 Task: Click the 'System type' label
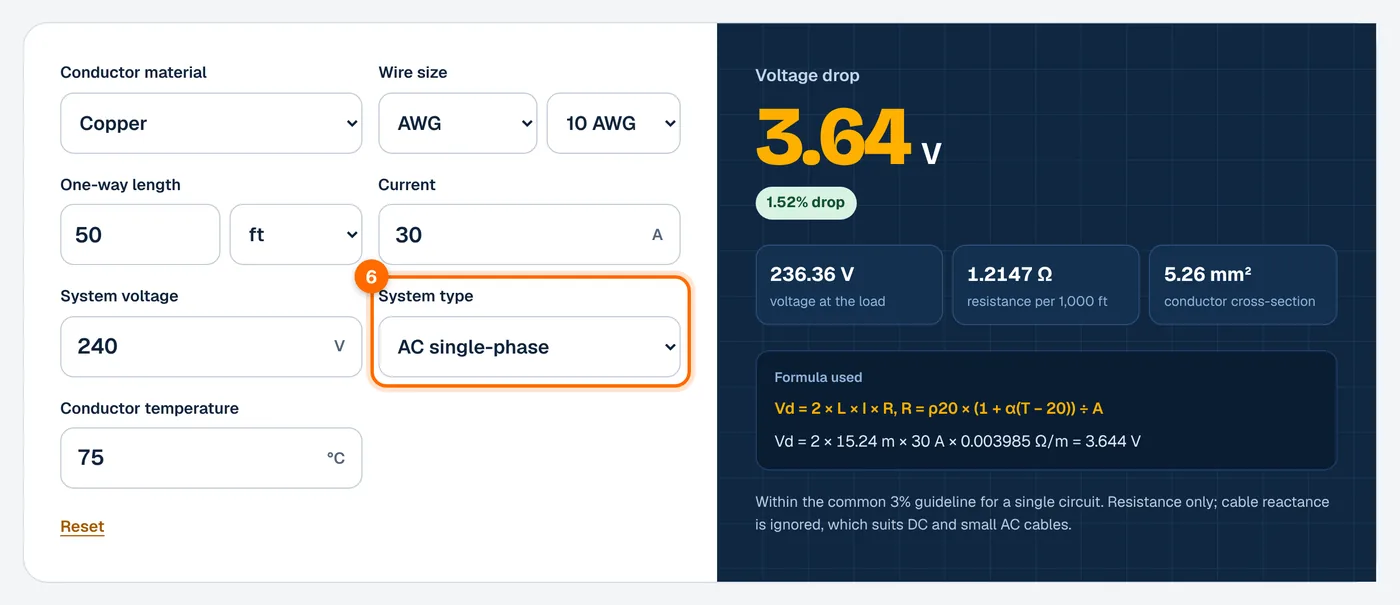click(x=426, y=296)
